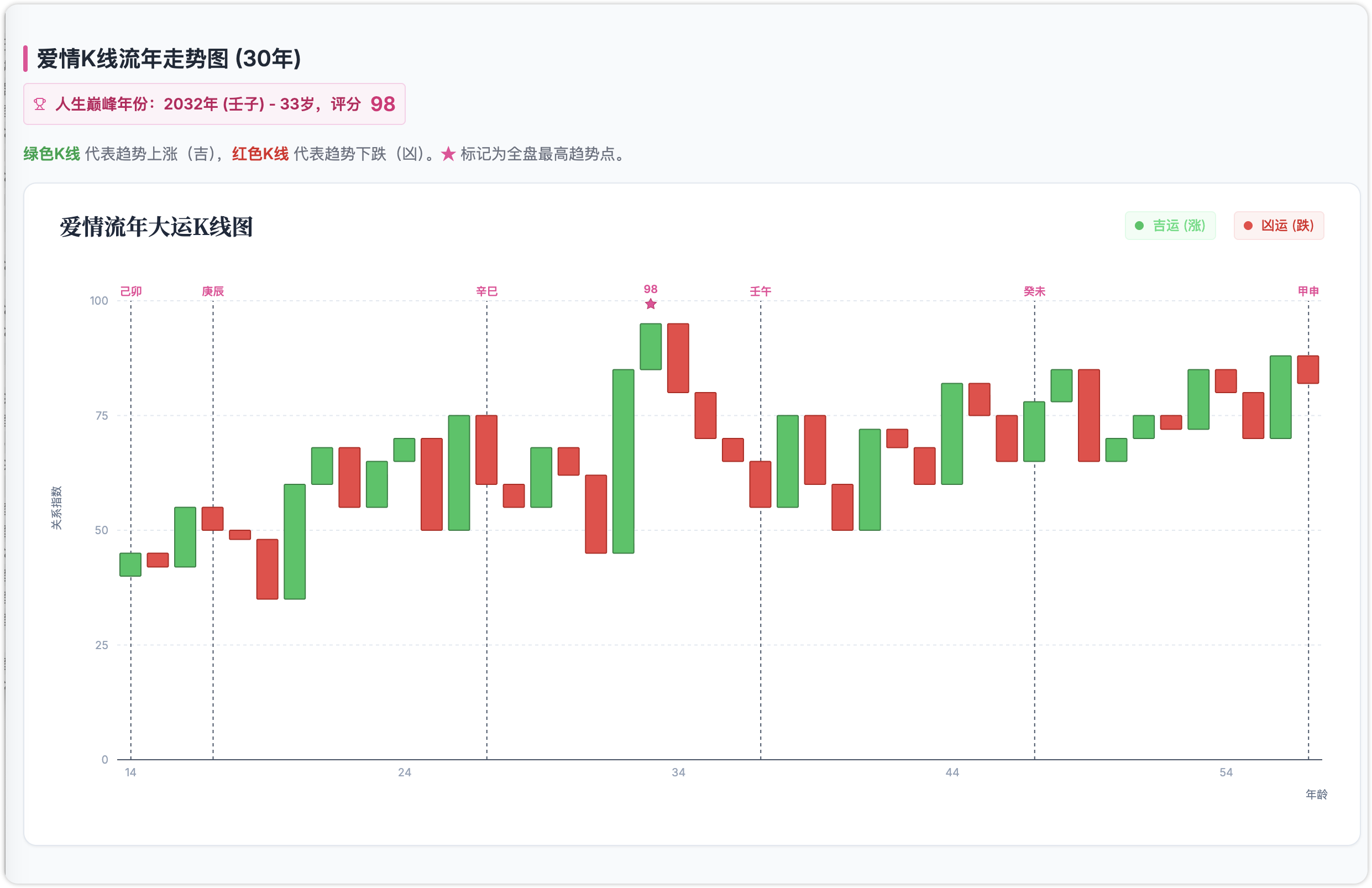Image resolution: width=1372 pixels, height=888 pixels.
Task: Click the green peak candle under the star
Action: click(650, 347)
